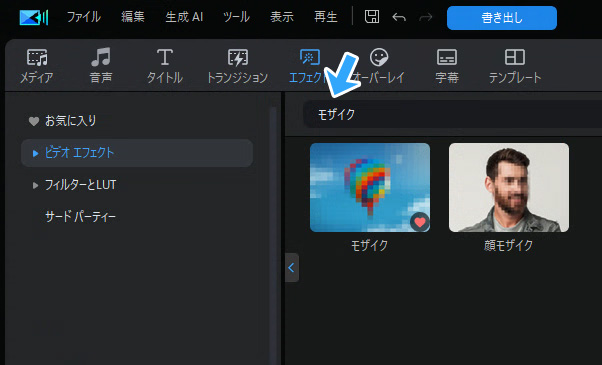Viewport: 602px width, 365px height.
Task: Open the 表示 menu
Action: coord(281,17)
